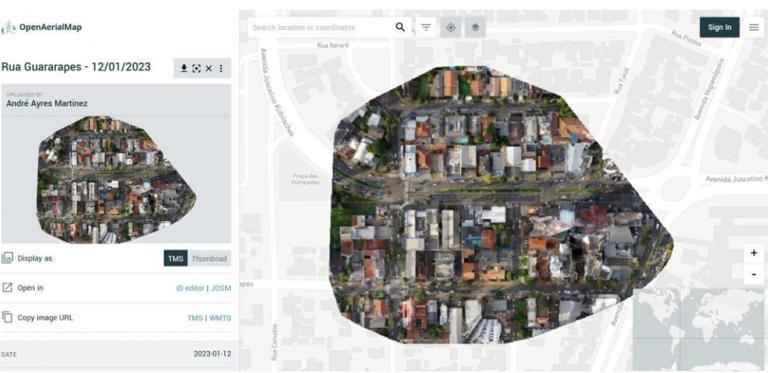Open imagery in JOSM
Screen dimensions: 768x373
coord(221,288)
